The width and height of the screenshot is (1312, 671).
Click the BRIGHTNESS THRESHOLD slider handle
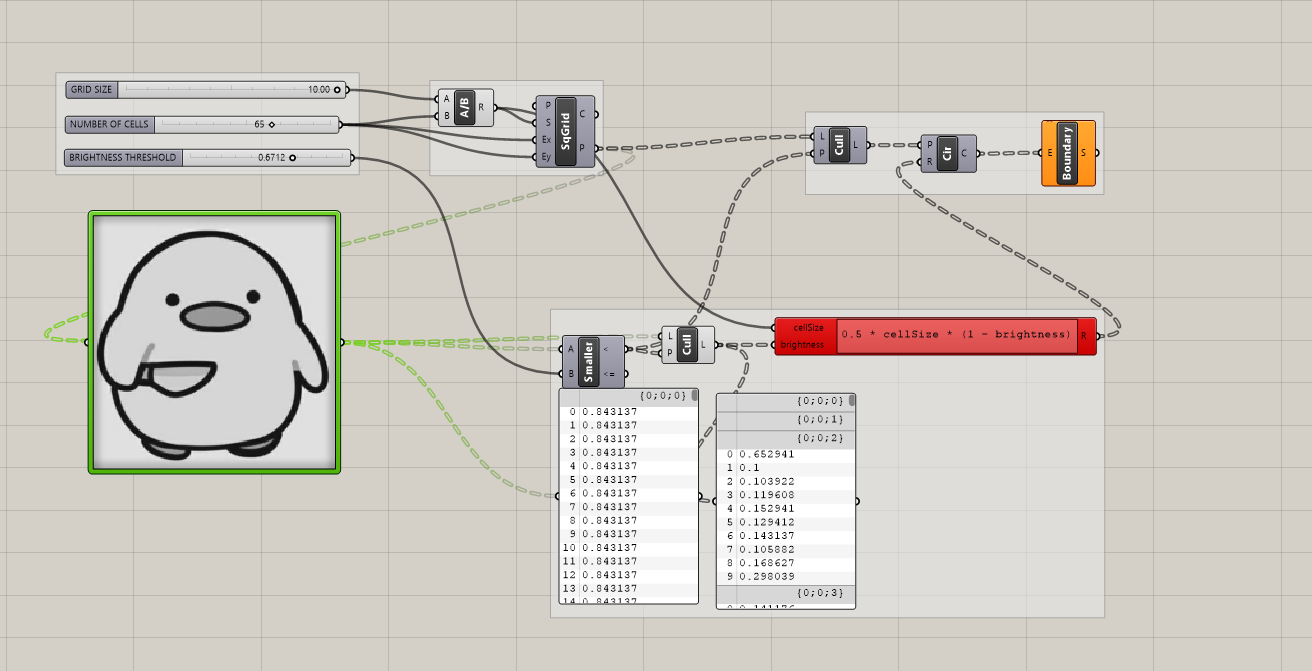tap(292, 158)
